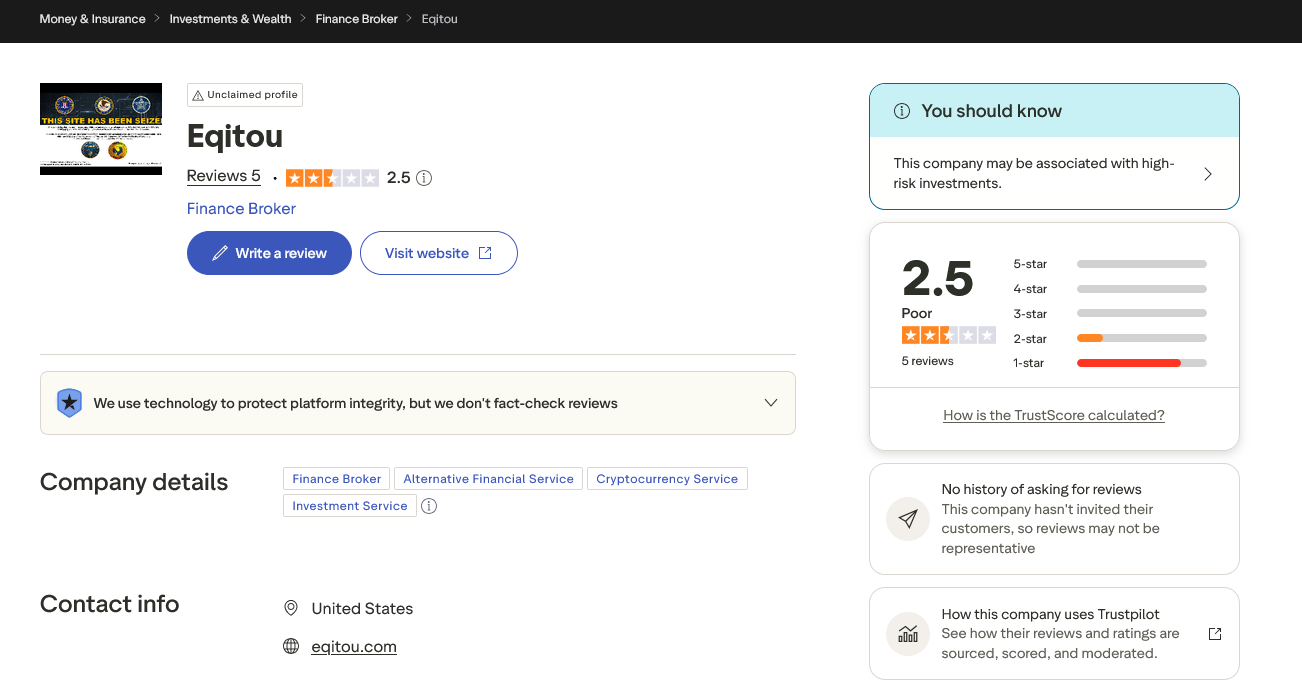
Task: Go to Finance Broker breadcrumb
Action: tap(356, 19)
